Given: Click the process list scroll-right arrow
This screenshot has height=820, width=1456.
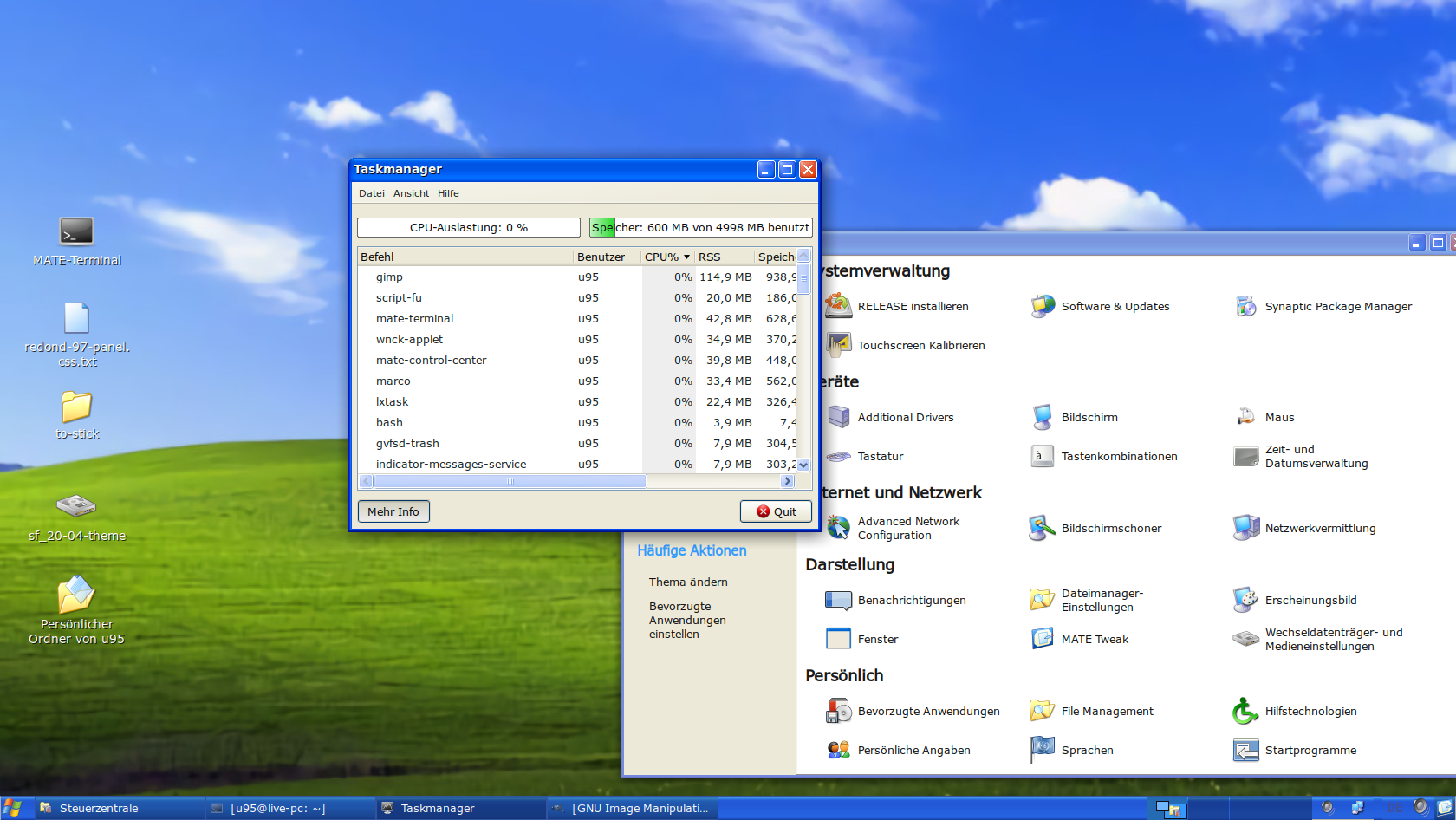Looking at the screenshot, I should click(787, 481).
